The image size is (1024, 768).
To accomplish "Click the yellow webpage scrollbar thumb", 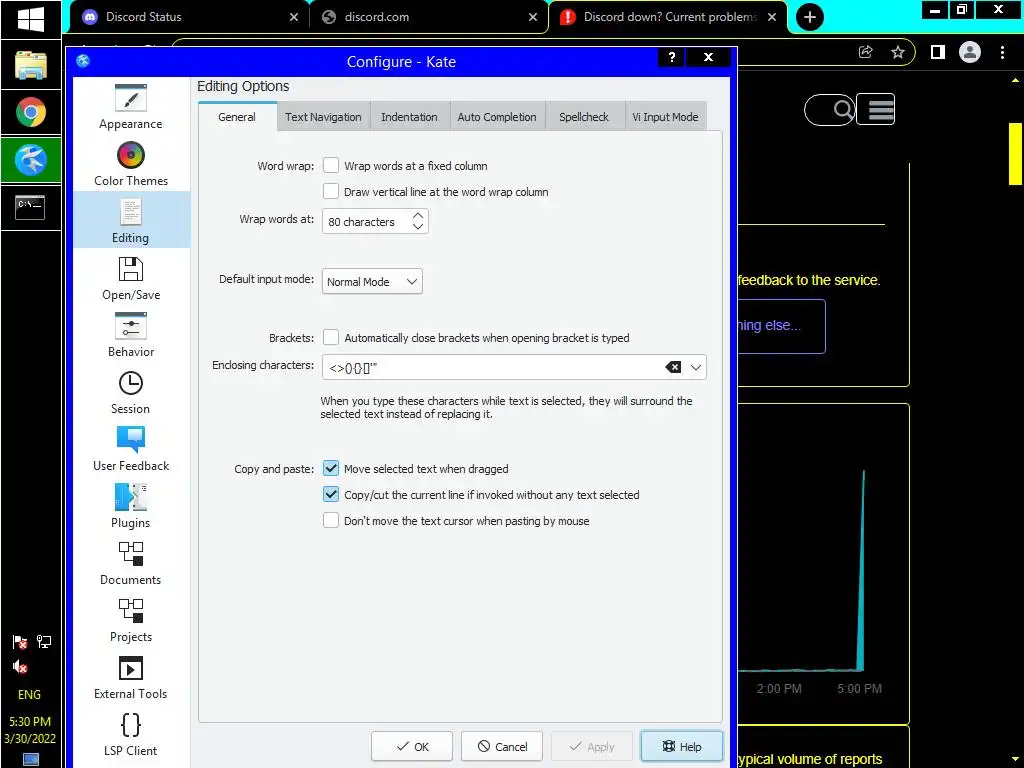I will point(1015,154).
